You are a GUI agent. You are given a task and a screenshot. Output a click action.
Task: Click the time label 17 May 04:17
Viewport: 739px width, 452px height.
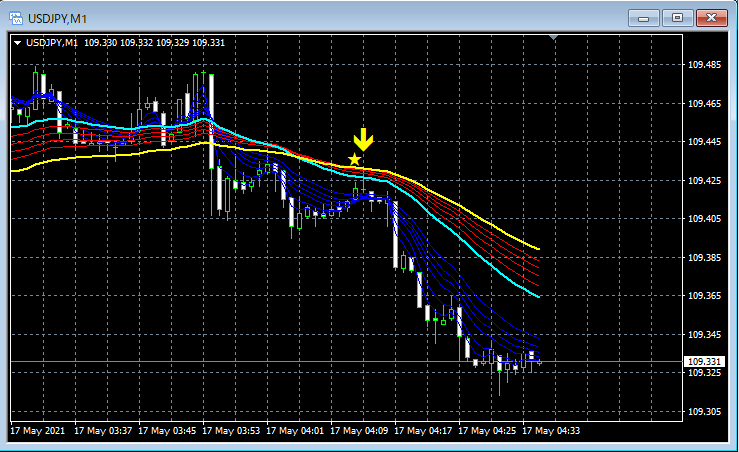click(x=423, y=431)
